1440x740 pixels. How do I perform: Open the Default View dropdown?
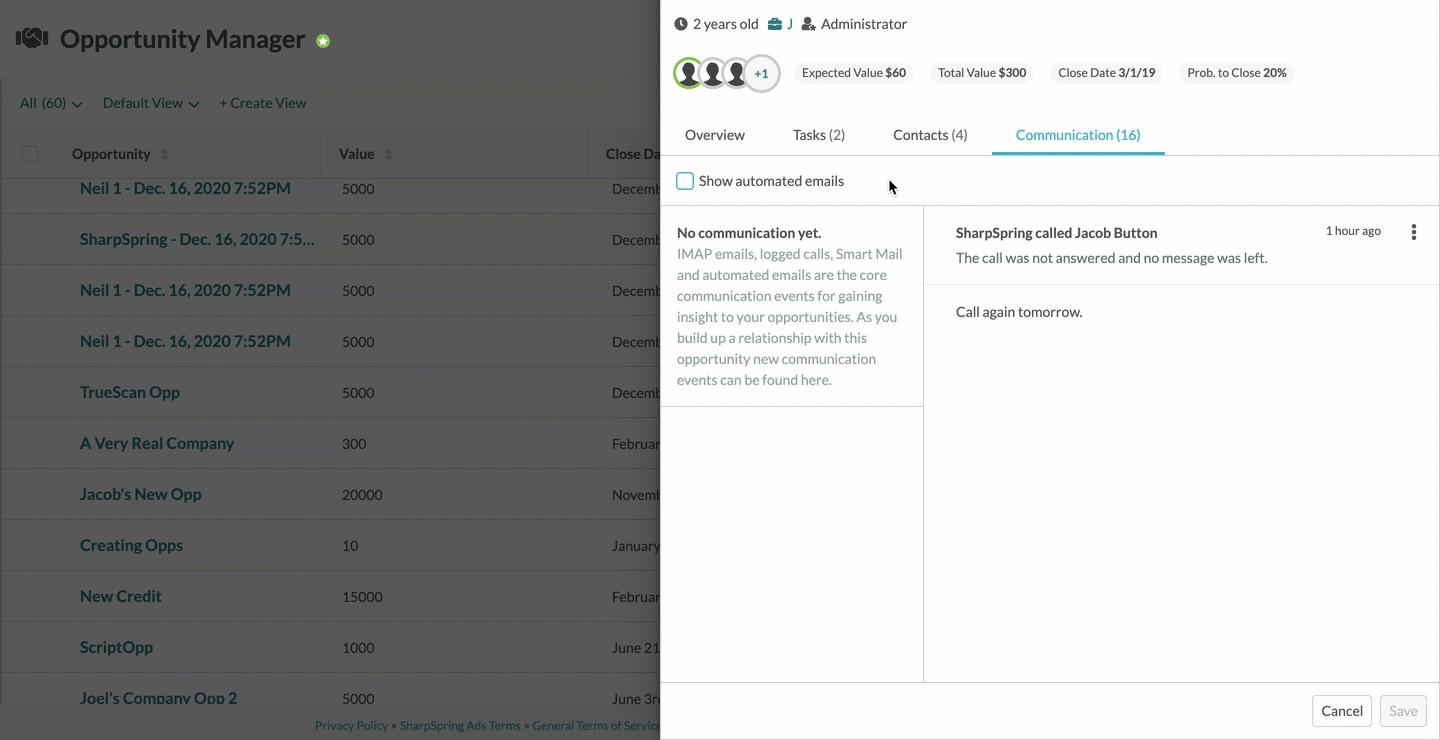(151, 103)
